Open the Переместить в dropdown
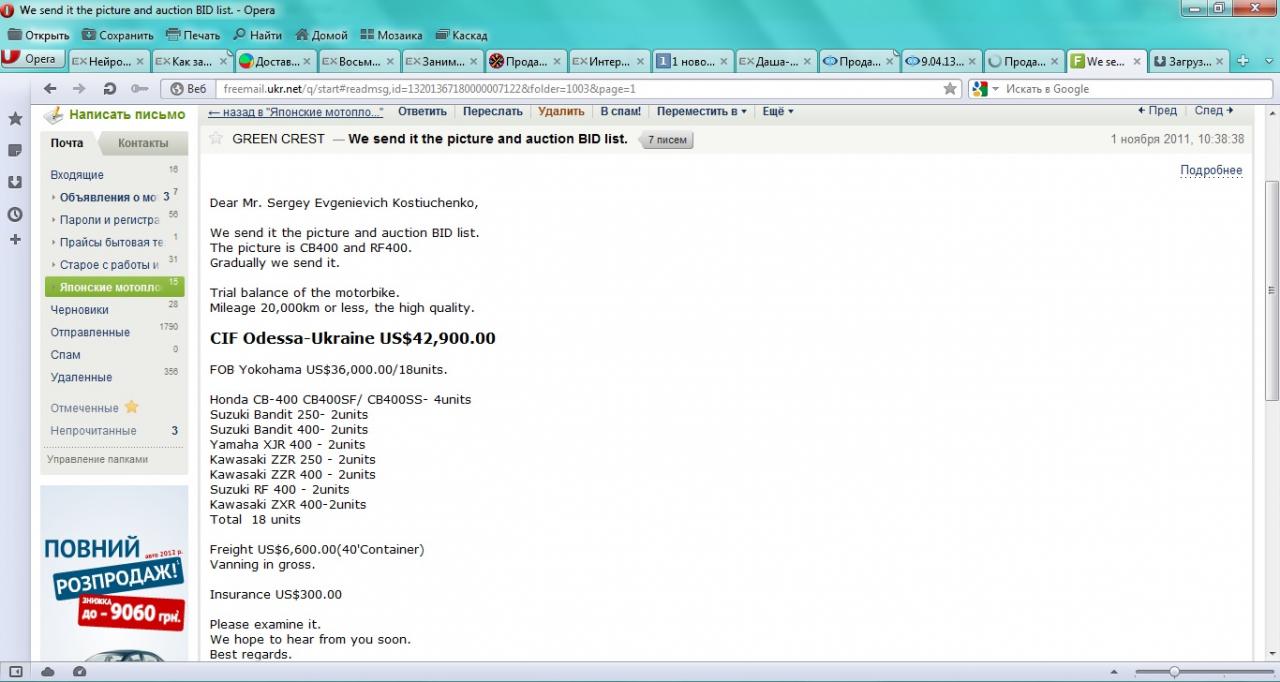This screenshot has width=1280, height=682. click(x=702, y=112)
